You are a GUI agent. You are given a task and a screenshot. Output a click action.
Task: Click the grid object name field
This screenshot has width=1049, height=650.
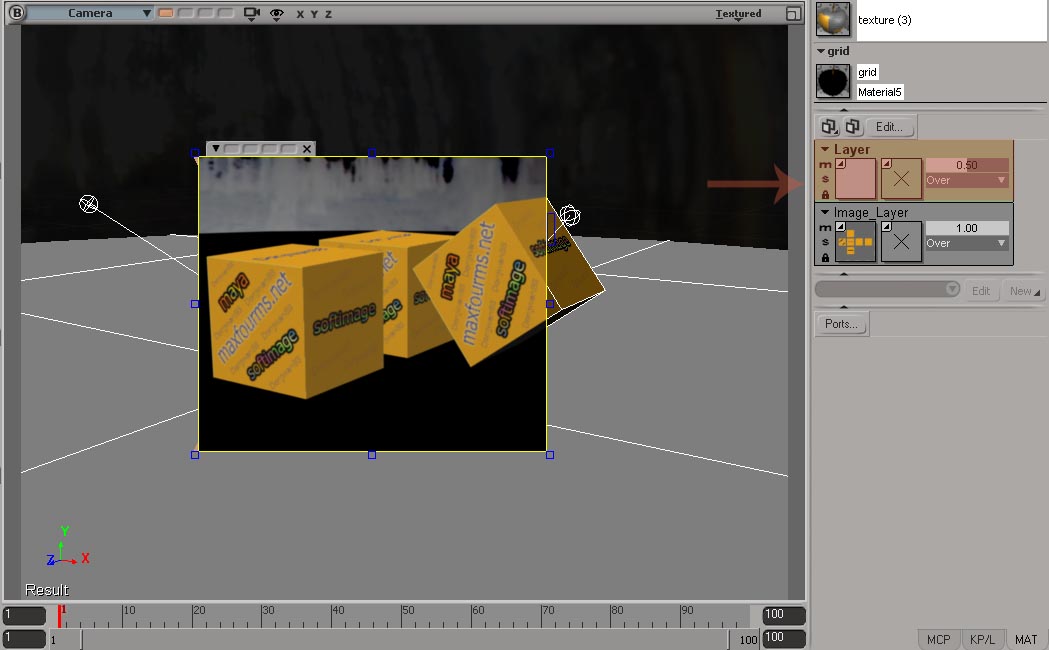click(867, 72)
